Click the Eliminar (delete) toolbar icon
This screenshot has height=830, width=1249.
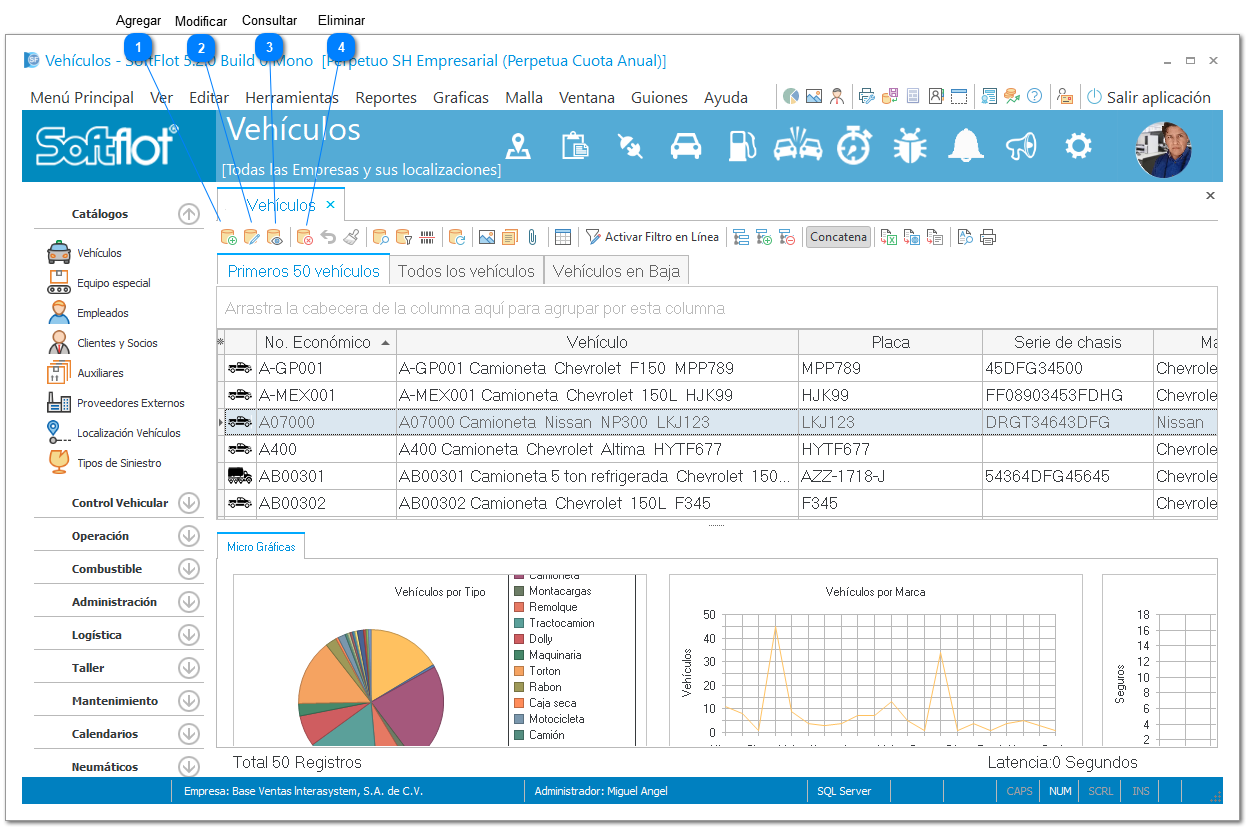point(305,237)
